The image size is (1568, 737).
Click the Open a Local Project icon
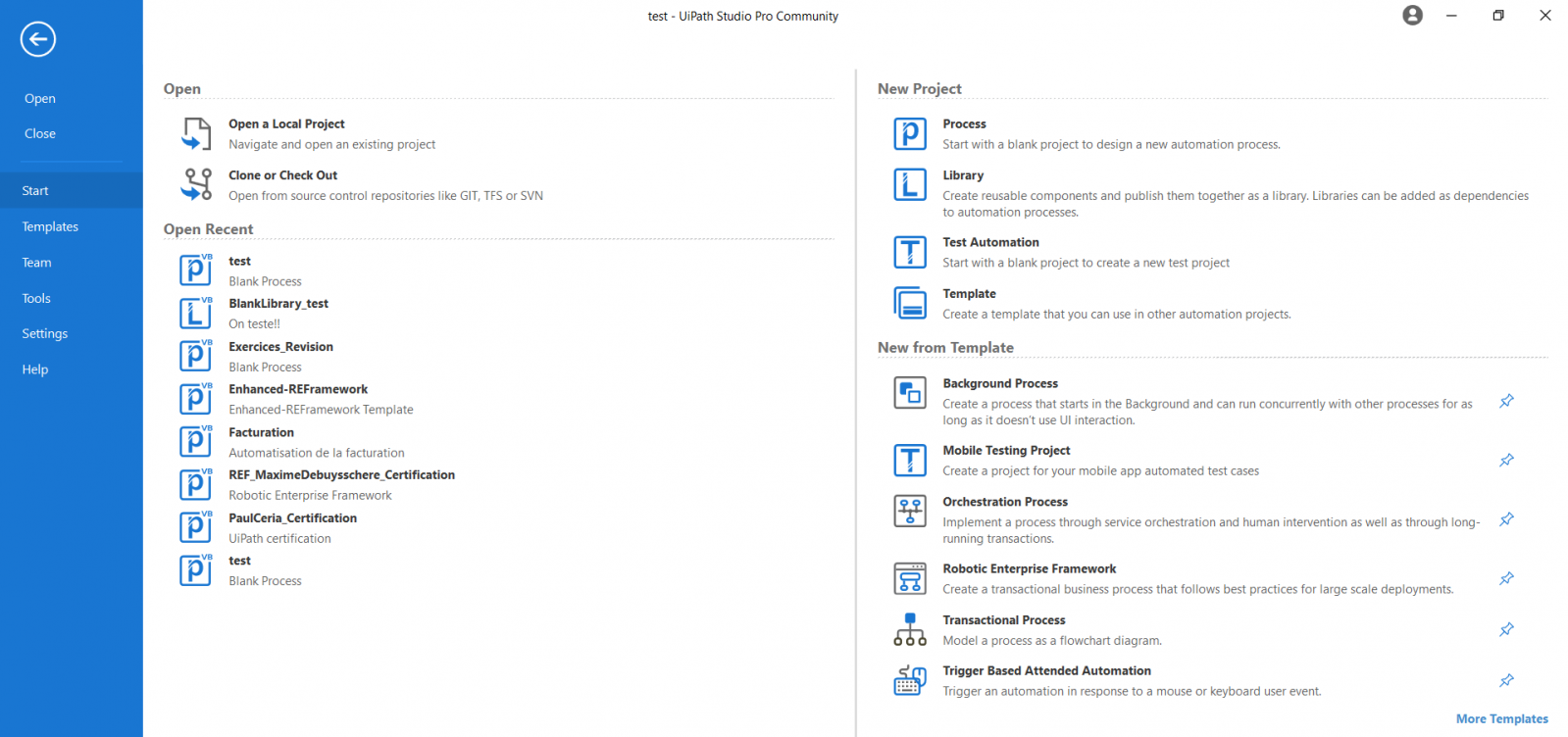[x=196, y=133]
